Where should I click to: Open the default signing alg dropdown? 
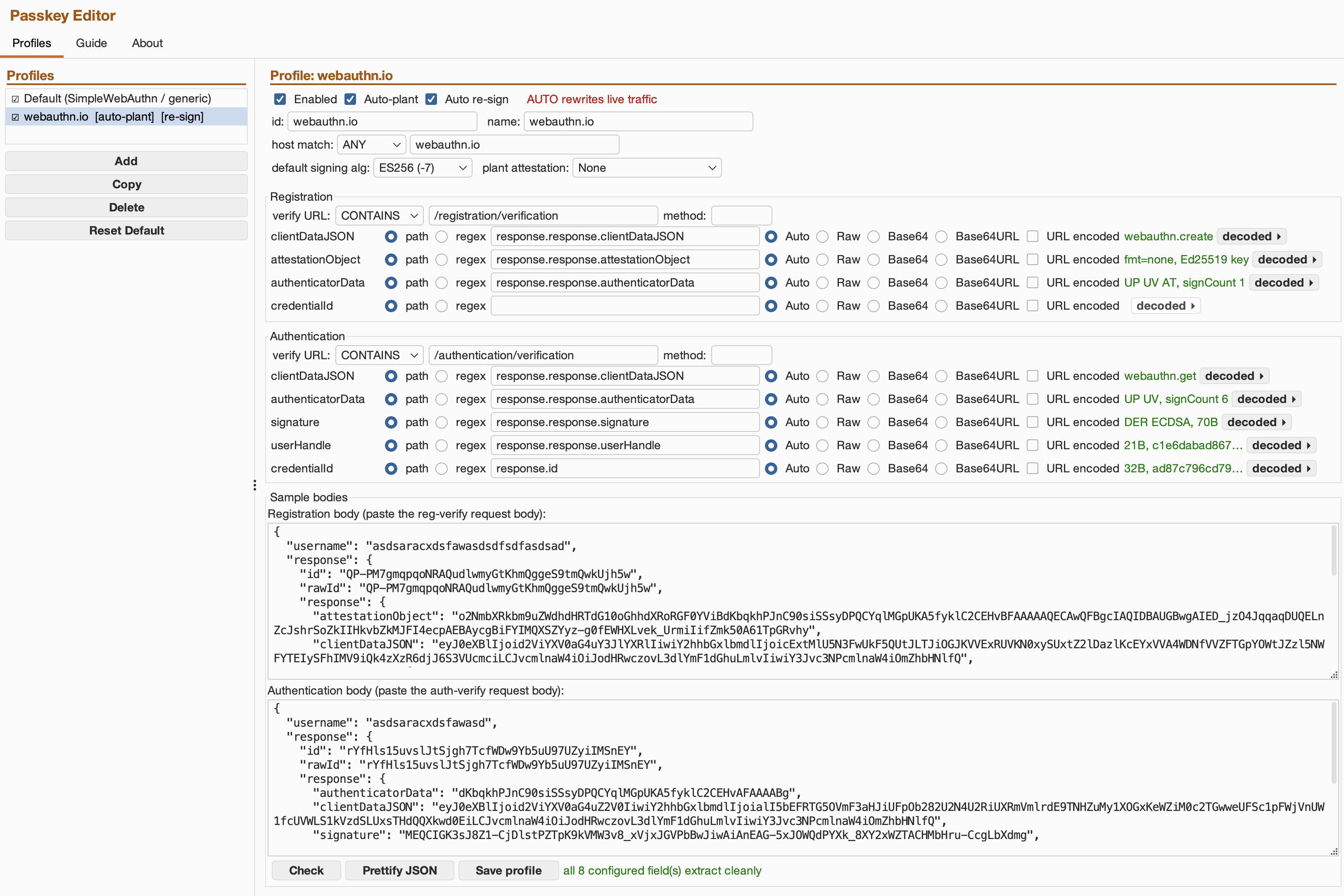click(x=422, y=168)
